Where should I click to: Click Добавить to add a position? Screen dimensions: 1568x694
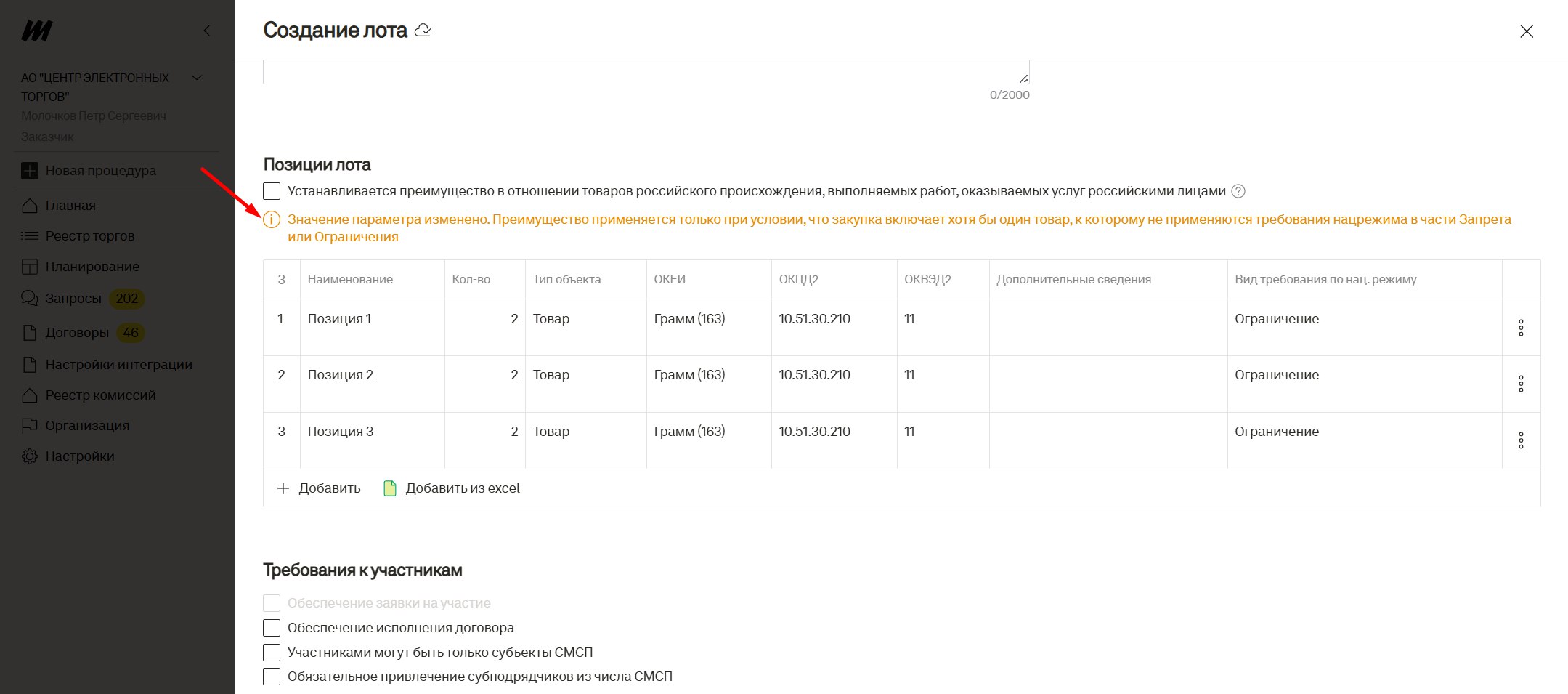320,488
